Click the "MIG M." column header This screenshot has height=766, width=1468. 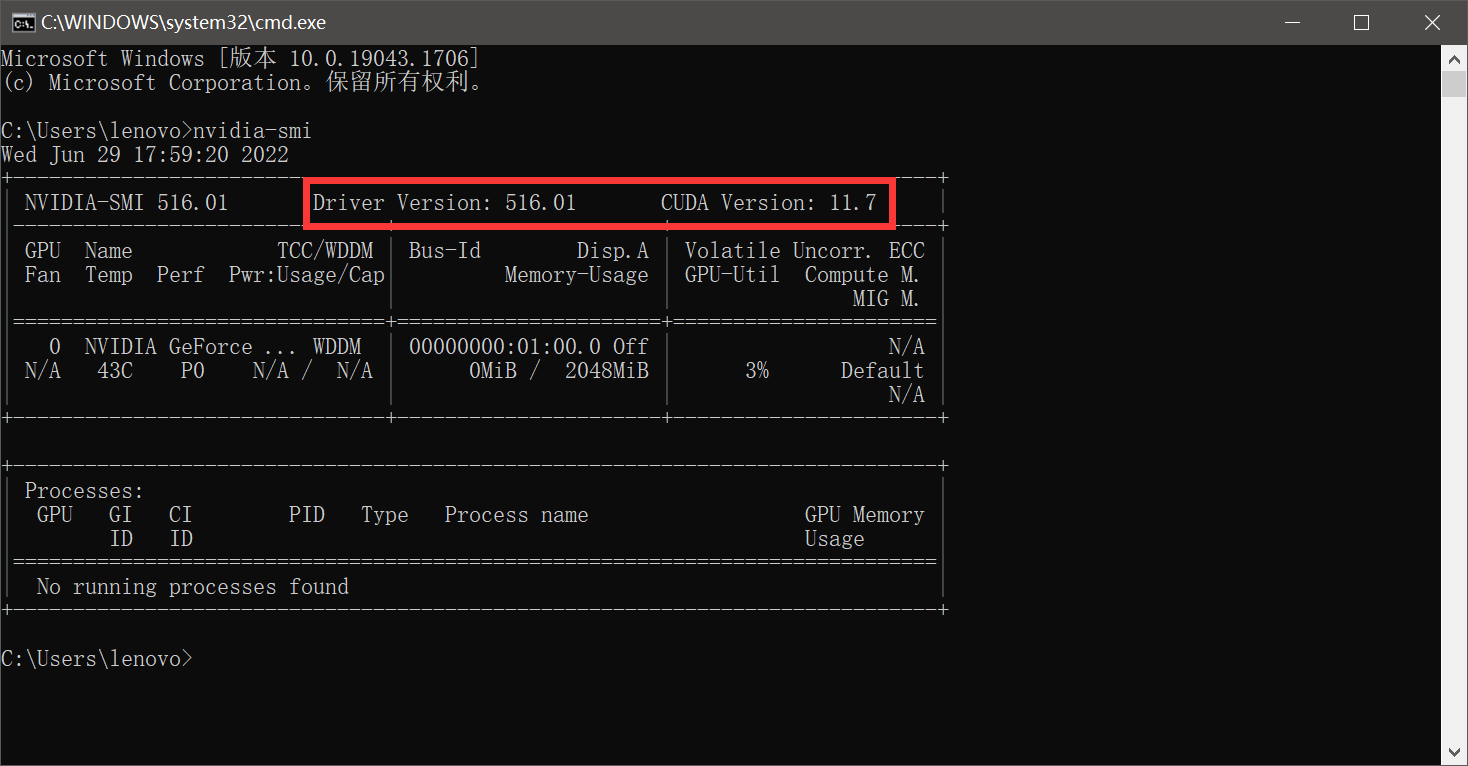886,299
